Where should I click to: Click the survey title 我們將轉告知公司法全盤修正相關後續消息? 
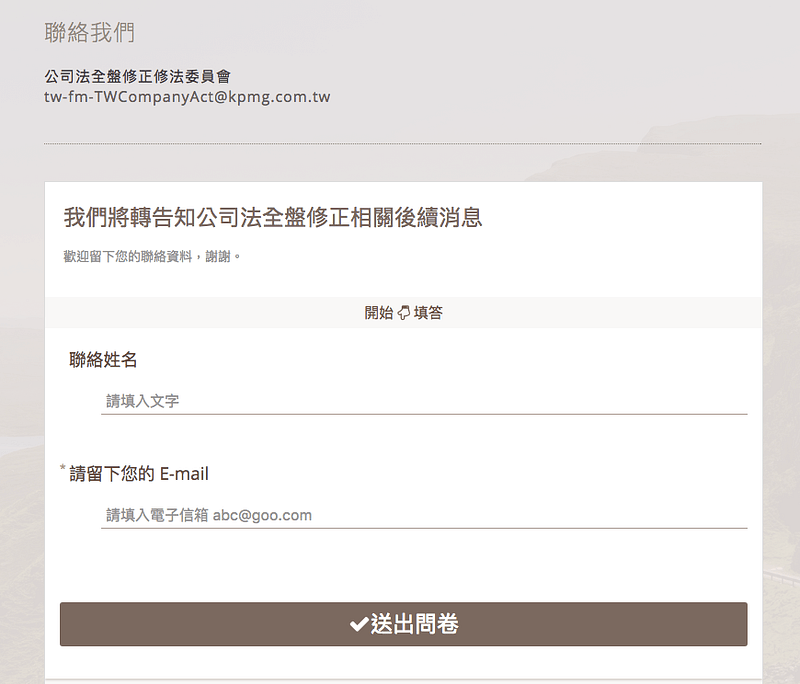coord(273,217)
